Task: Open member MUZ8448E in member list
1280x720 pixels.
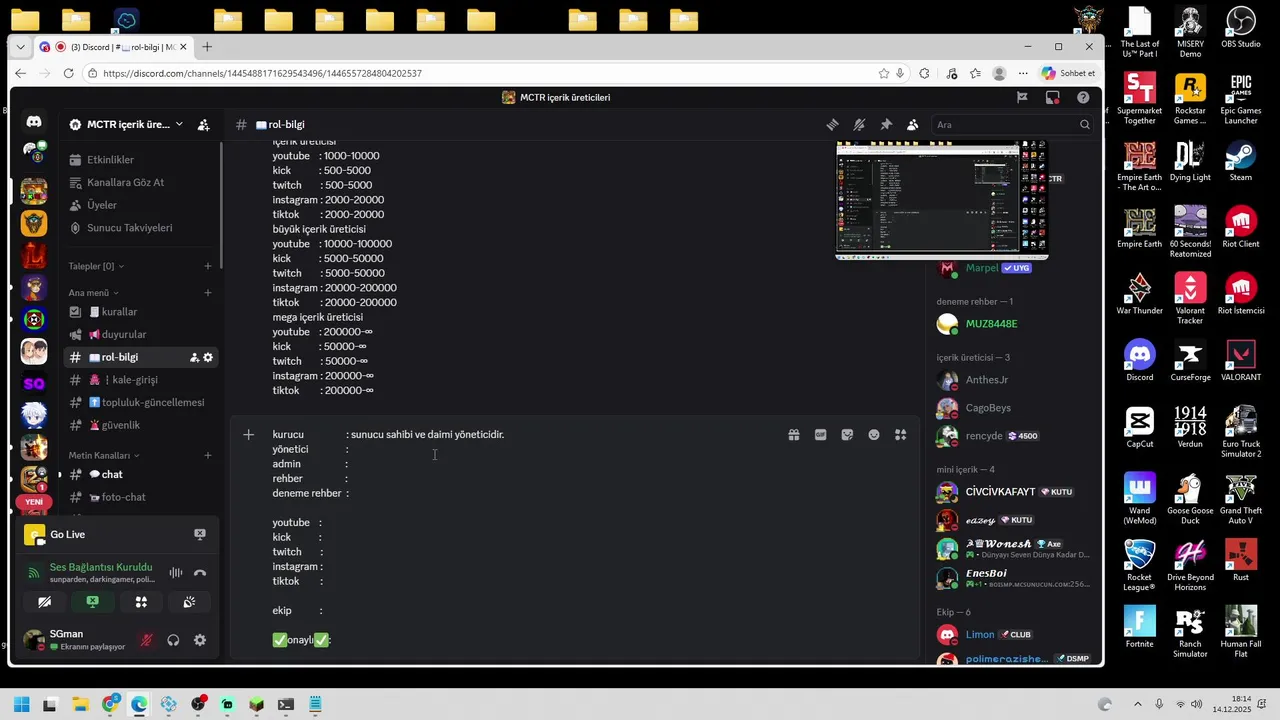Action: click(1012, 324)
